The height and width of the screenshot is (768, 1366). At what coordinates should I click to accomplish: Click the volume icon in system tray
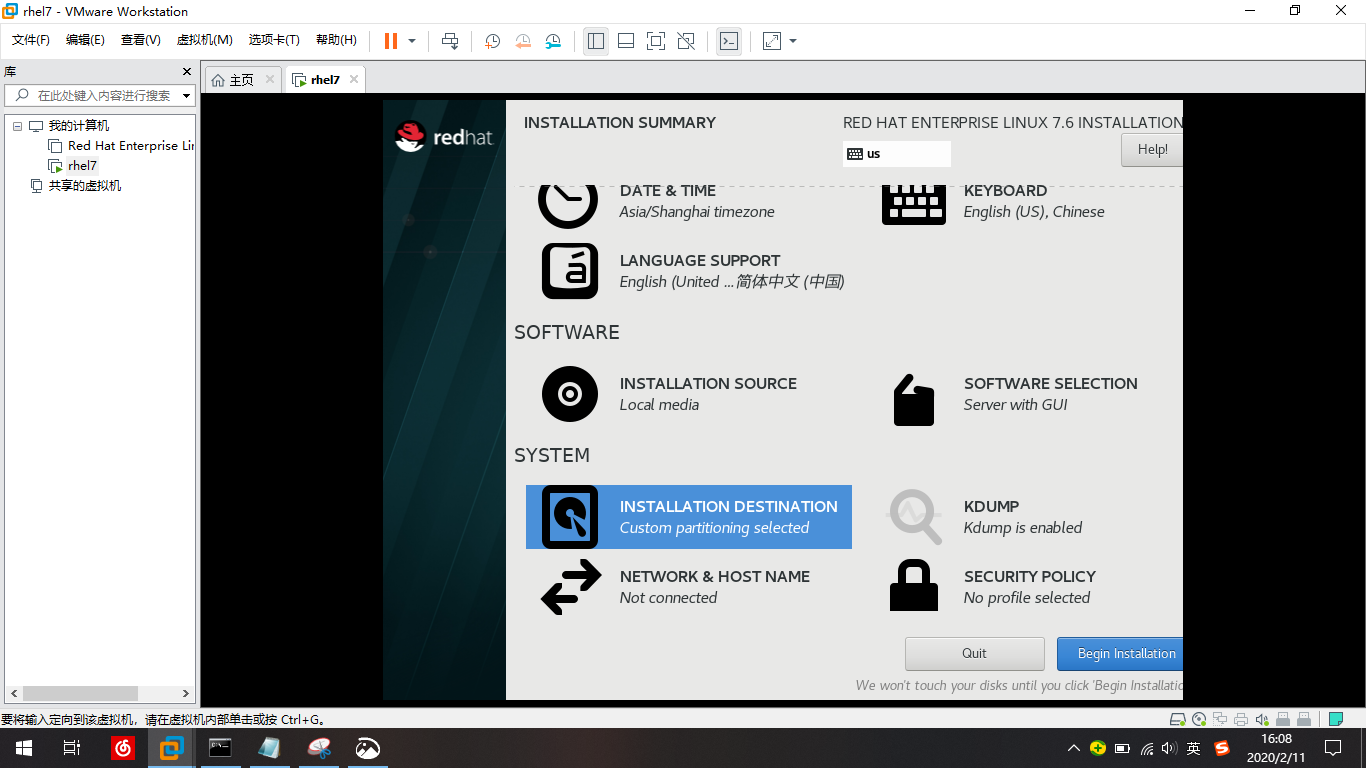pyautogui.click(x=1170, y=748)
